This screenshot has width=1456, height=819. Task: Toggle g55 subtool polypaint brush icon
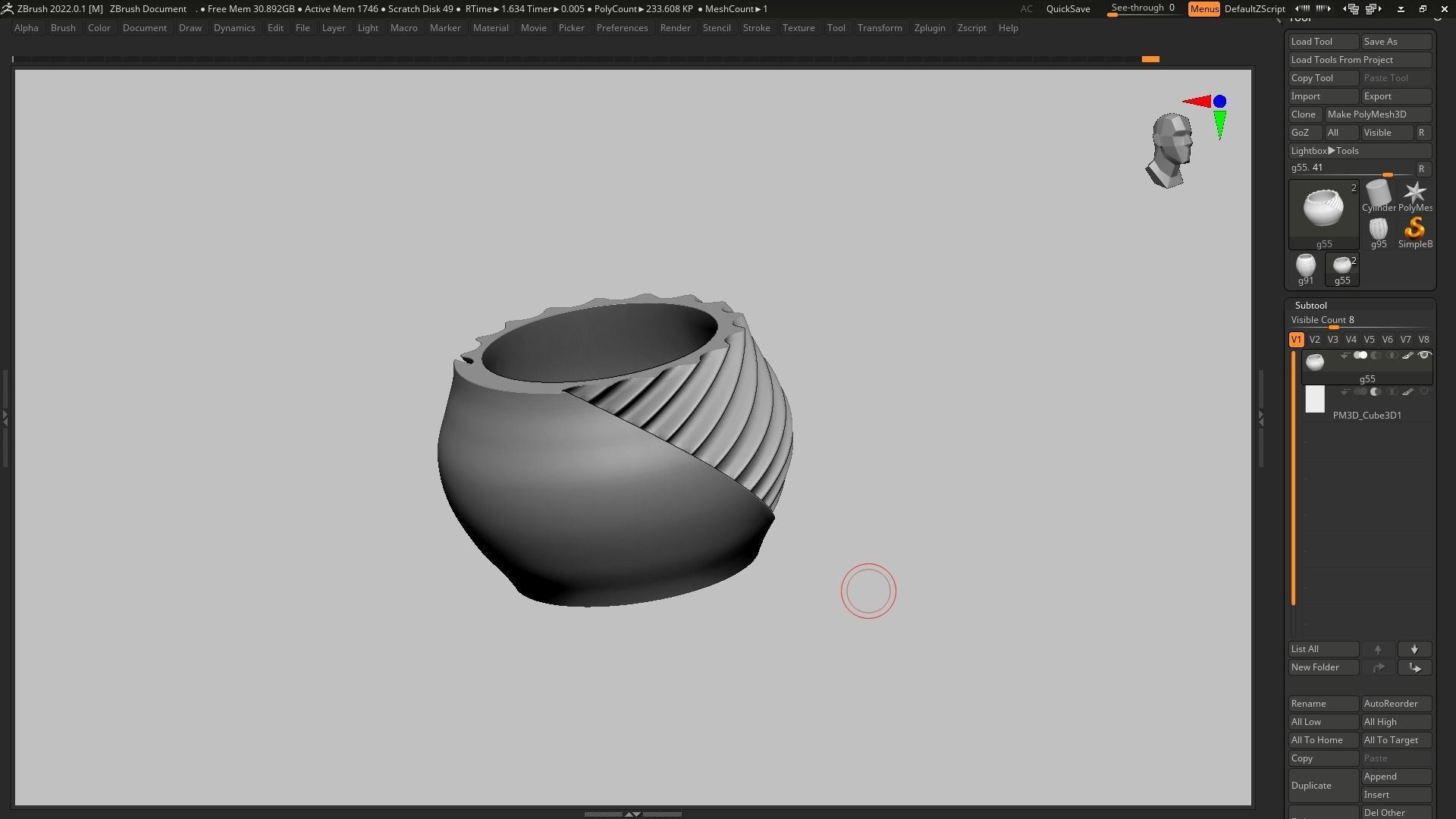pyautogui.click(x=1407, y=355)
